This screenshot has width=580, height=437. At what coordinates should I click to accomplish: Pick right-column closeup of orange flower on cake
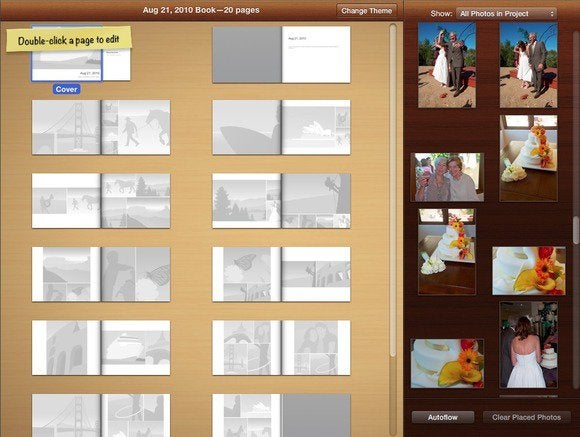click(x=529, y=271)
